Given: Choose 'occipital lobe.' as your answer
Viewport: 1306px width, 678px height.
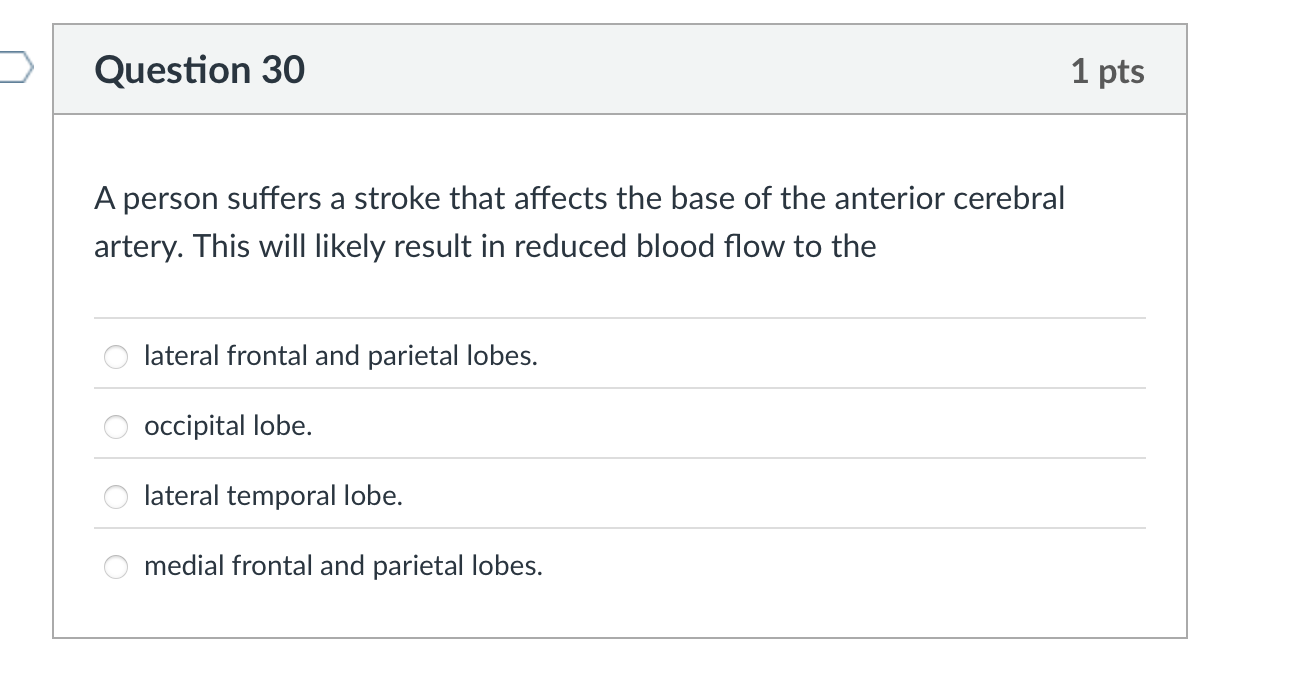Looking at the screenshot, I should pos(227,425).
